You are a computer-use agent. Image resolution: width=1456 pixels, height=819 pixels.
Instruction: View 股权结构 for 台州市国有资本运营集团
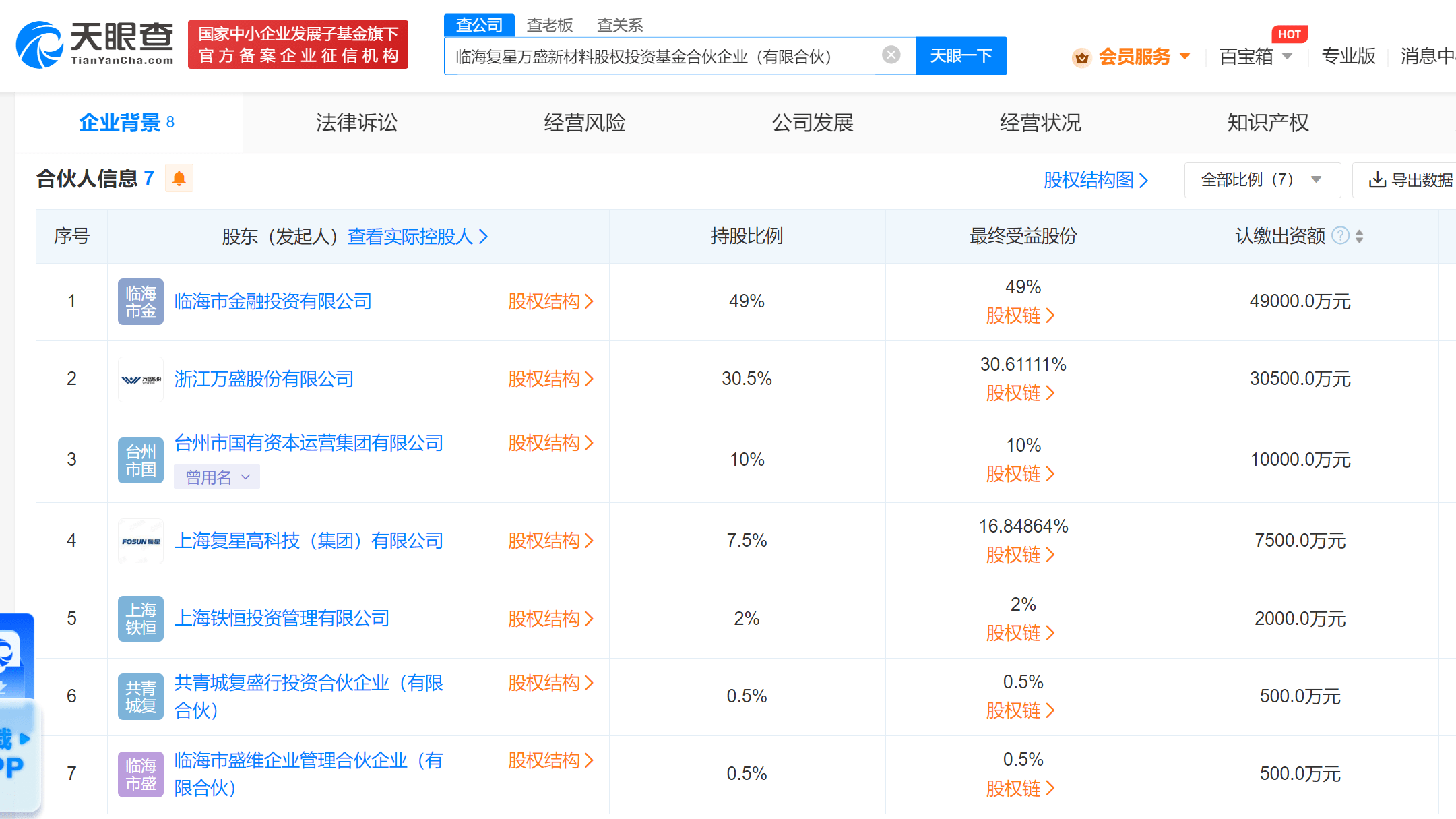tap(550, 443)
